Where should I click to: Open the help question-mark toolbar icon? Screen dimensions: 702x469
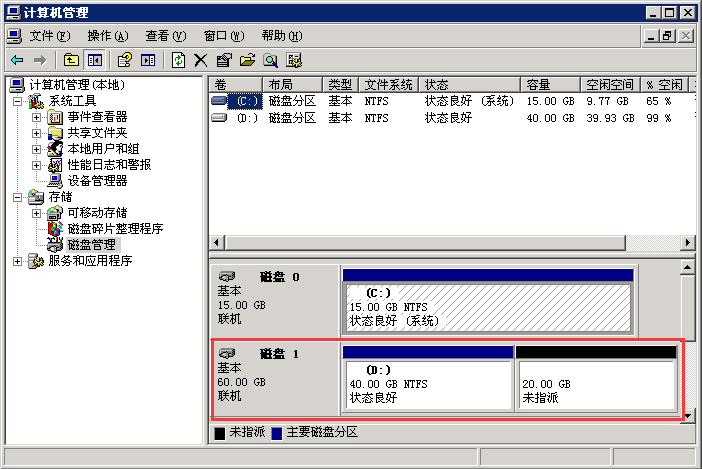tap(124, 60)
